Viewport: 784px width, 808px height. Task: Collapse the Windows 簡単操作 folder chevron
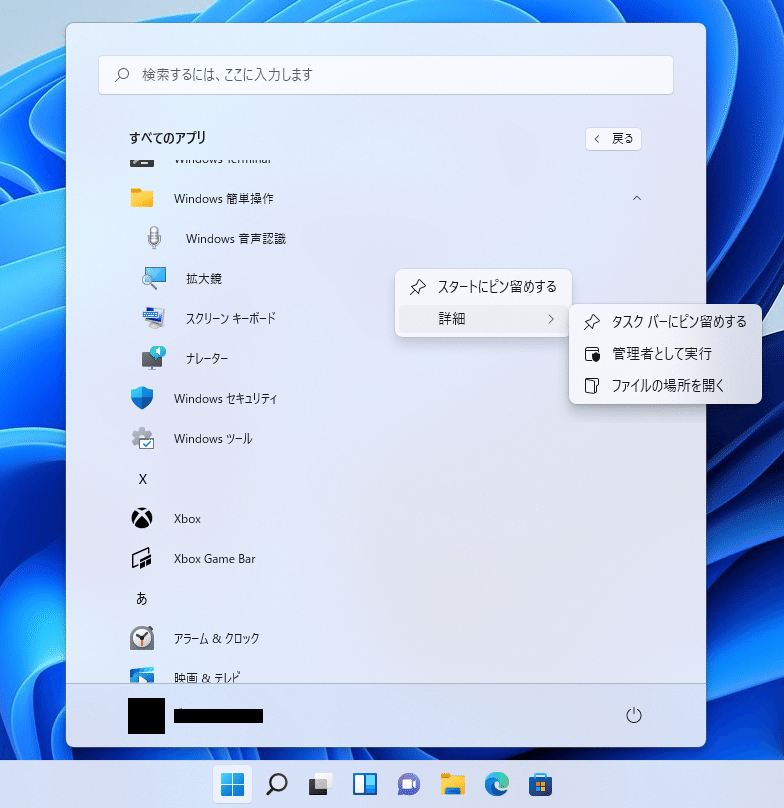637,198
